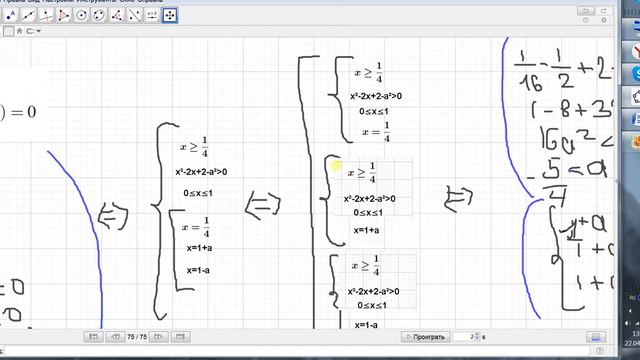Select the Polygon tool
This screenshot has width=640, height=360.
coord(64,16)
